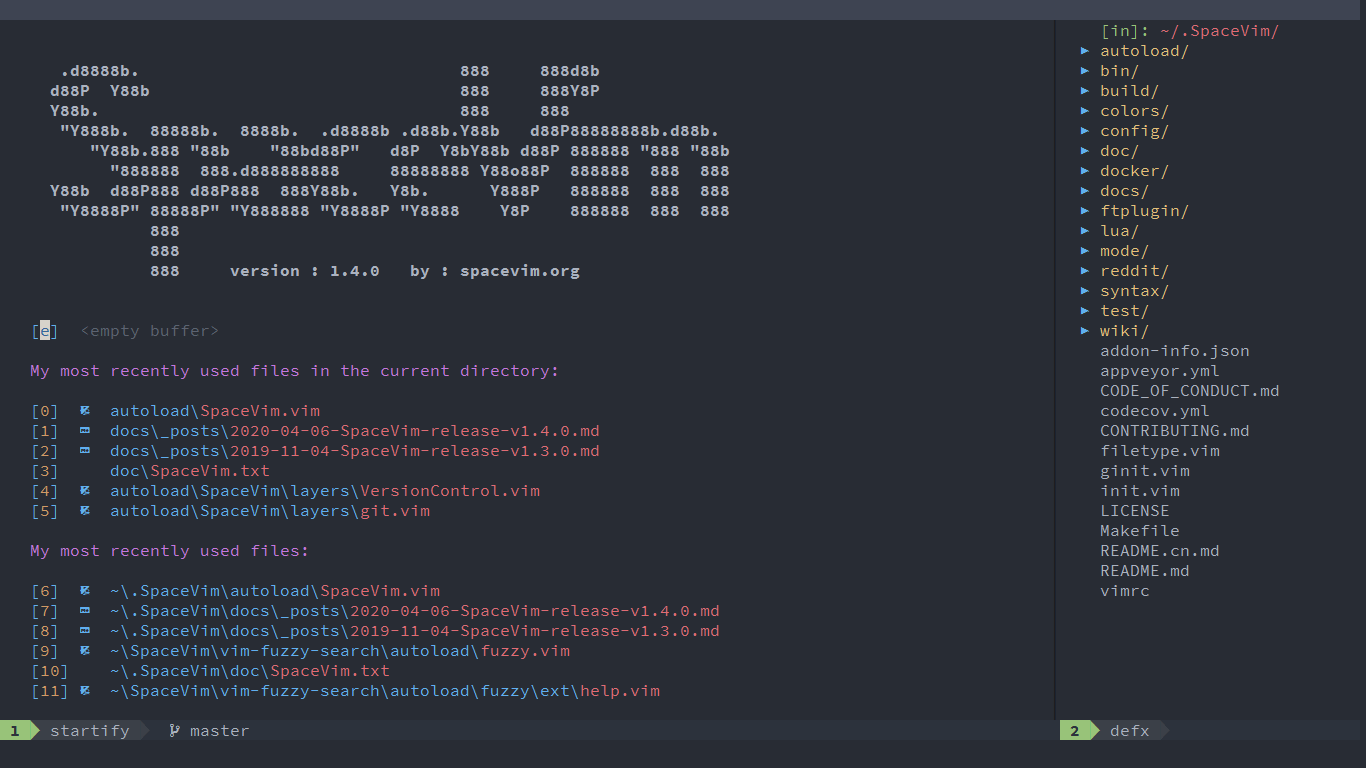Screen dimensions: 1366x768
Task: Select CODE_OF_CONDUCT.md in file tree
Action: tap(1189, 390)
